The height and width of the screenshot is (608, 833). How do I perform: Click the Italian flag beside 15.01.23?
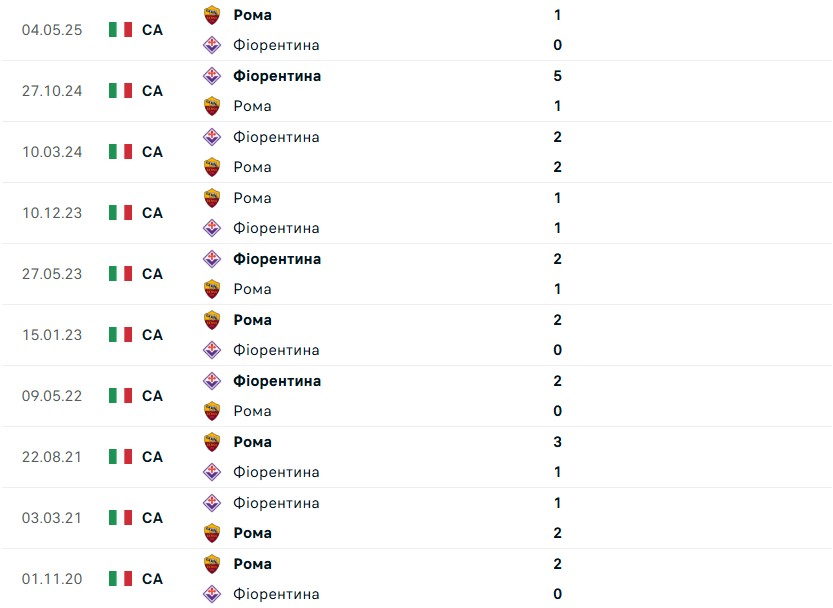[x=120, y=335]
